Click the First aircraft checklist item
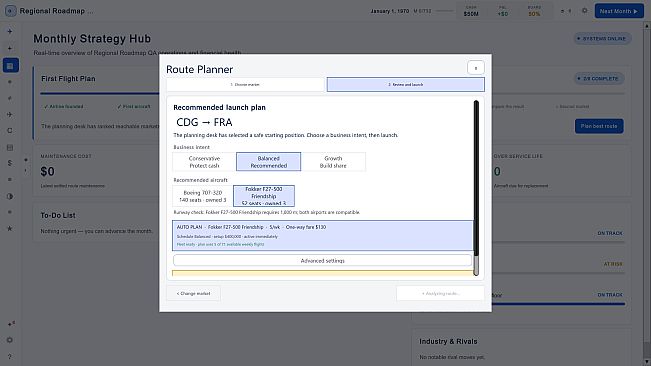This screenshot has width=651, height=366. click(134, 107)
